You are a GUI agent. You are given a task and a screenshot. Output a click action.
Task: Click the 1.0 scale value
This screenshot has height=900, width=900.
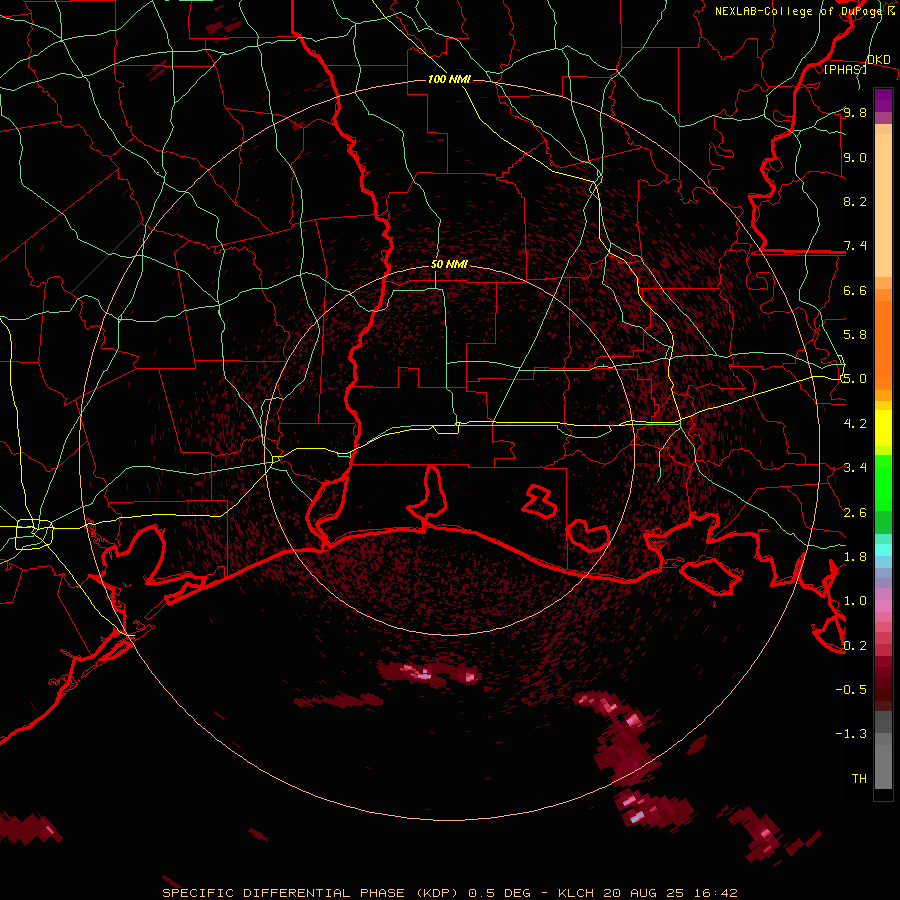[855, 601]
